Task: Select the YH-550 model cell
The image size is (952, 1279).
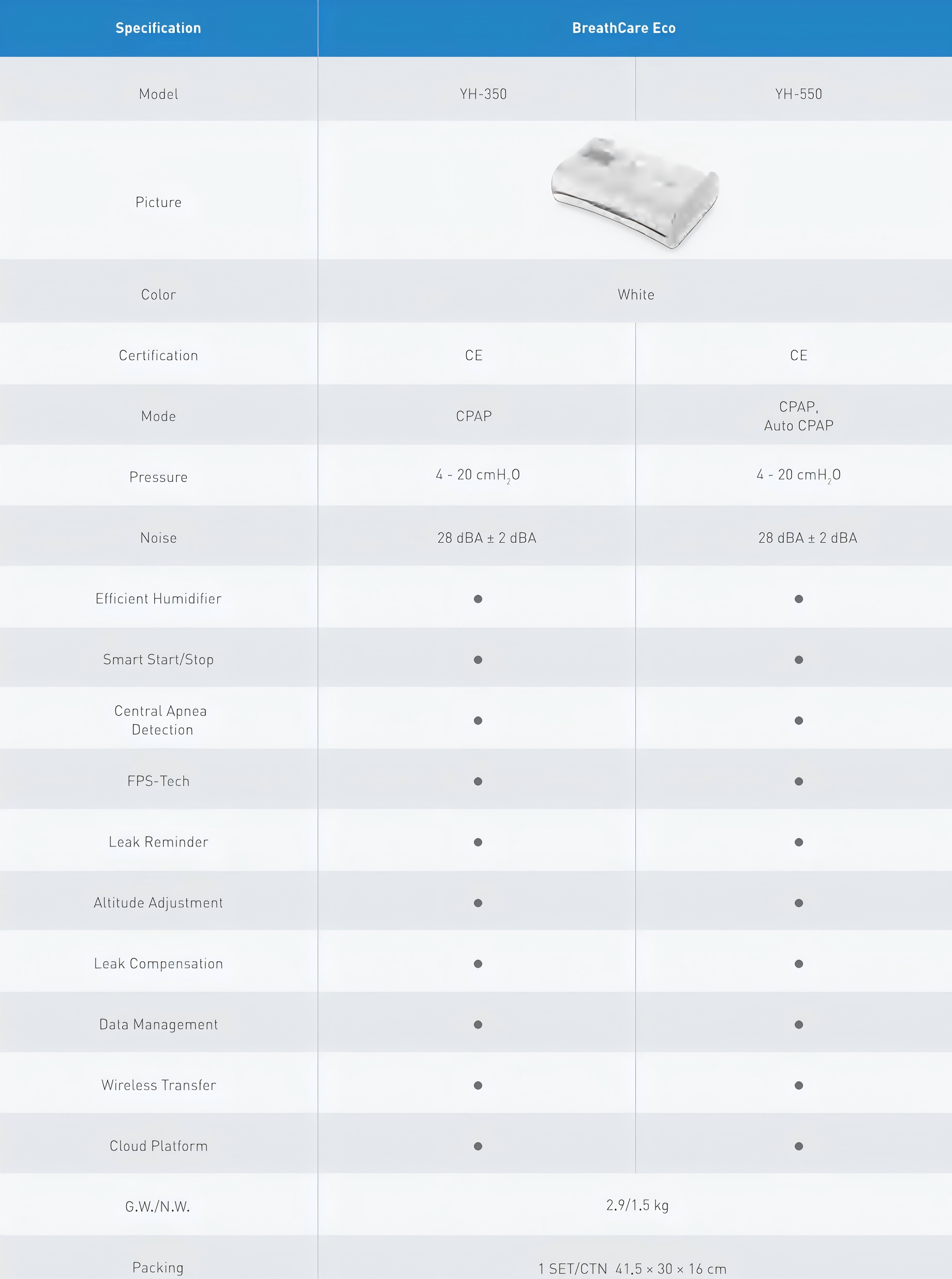Action: click(798, 94)
